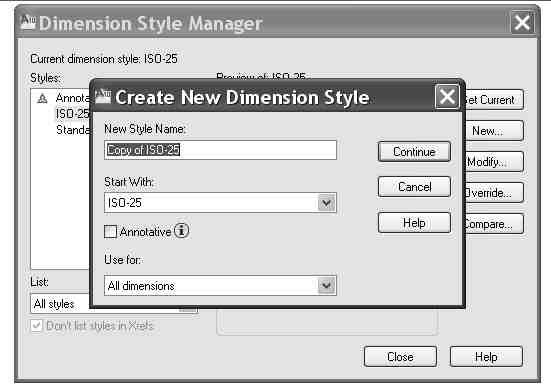Click Help in Create New Dimension Style

point(414,222)
